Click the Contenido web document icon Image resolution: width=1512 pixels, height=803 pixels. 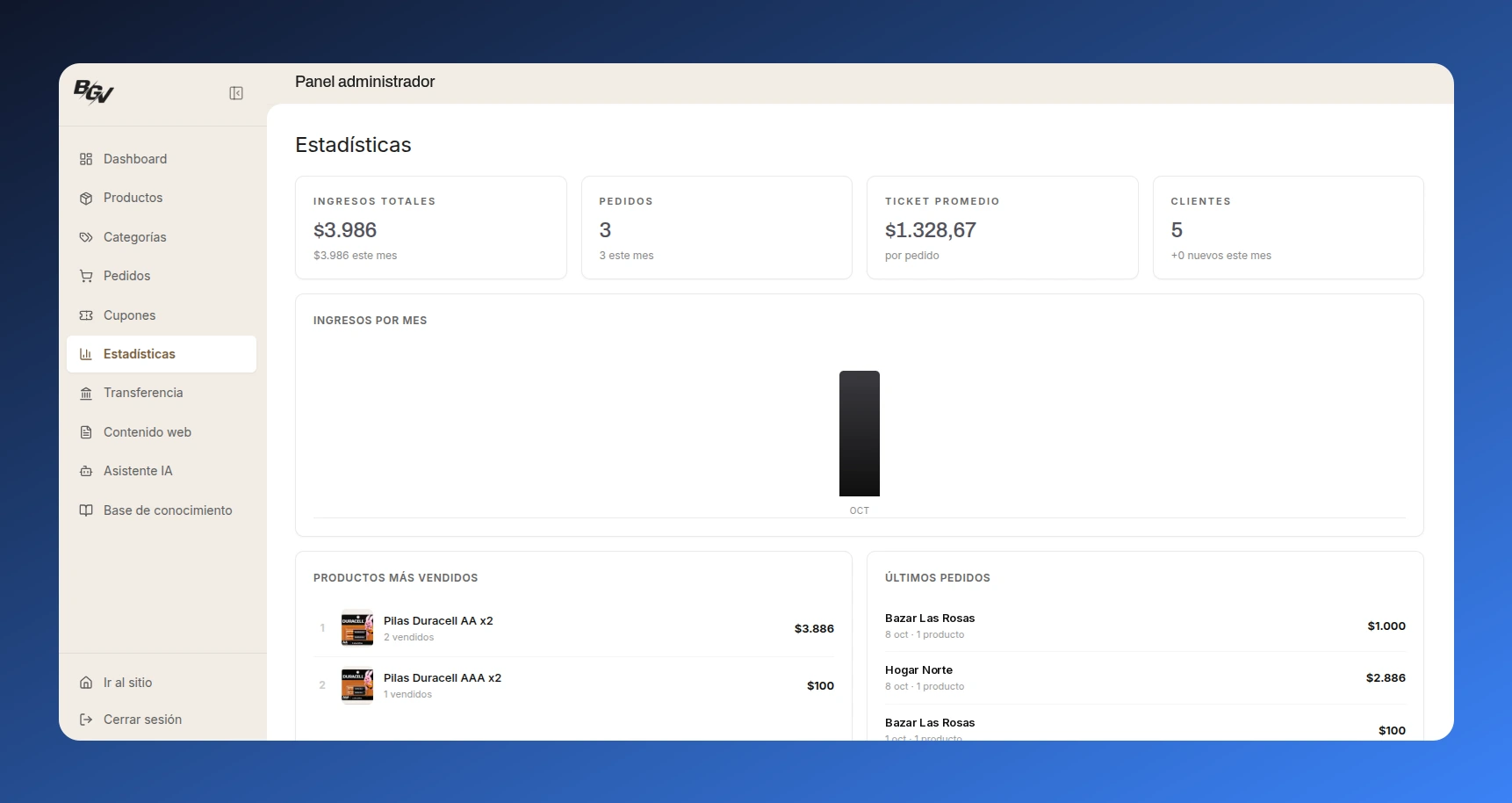pyautogui.click(x=86, y=432)
